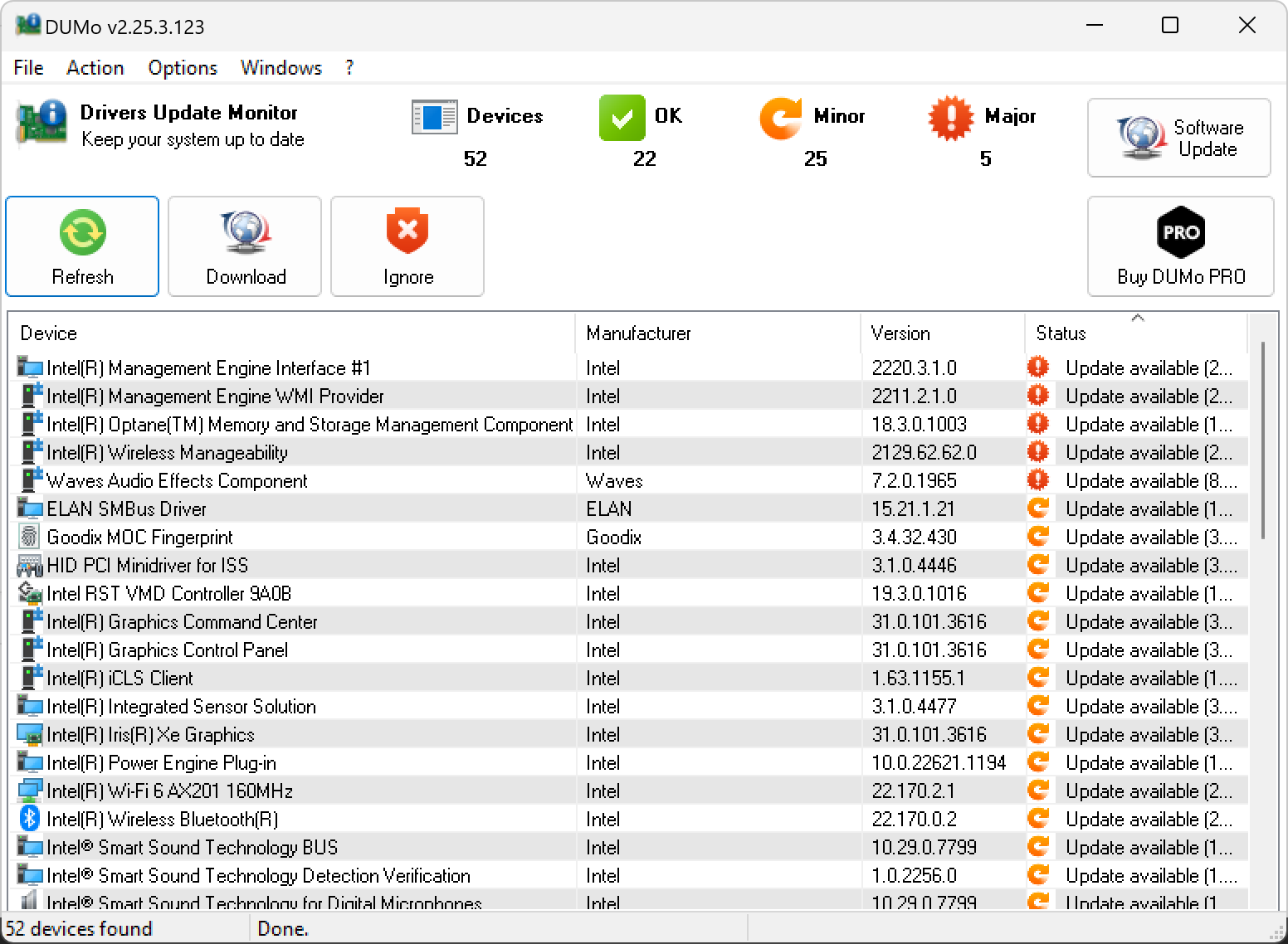Click the Bluetooth icon for Intel Wireless Bluetooth
The height and width of the screenshot is (944, 1288).
30,819
